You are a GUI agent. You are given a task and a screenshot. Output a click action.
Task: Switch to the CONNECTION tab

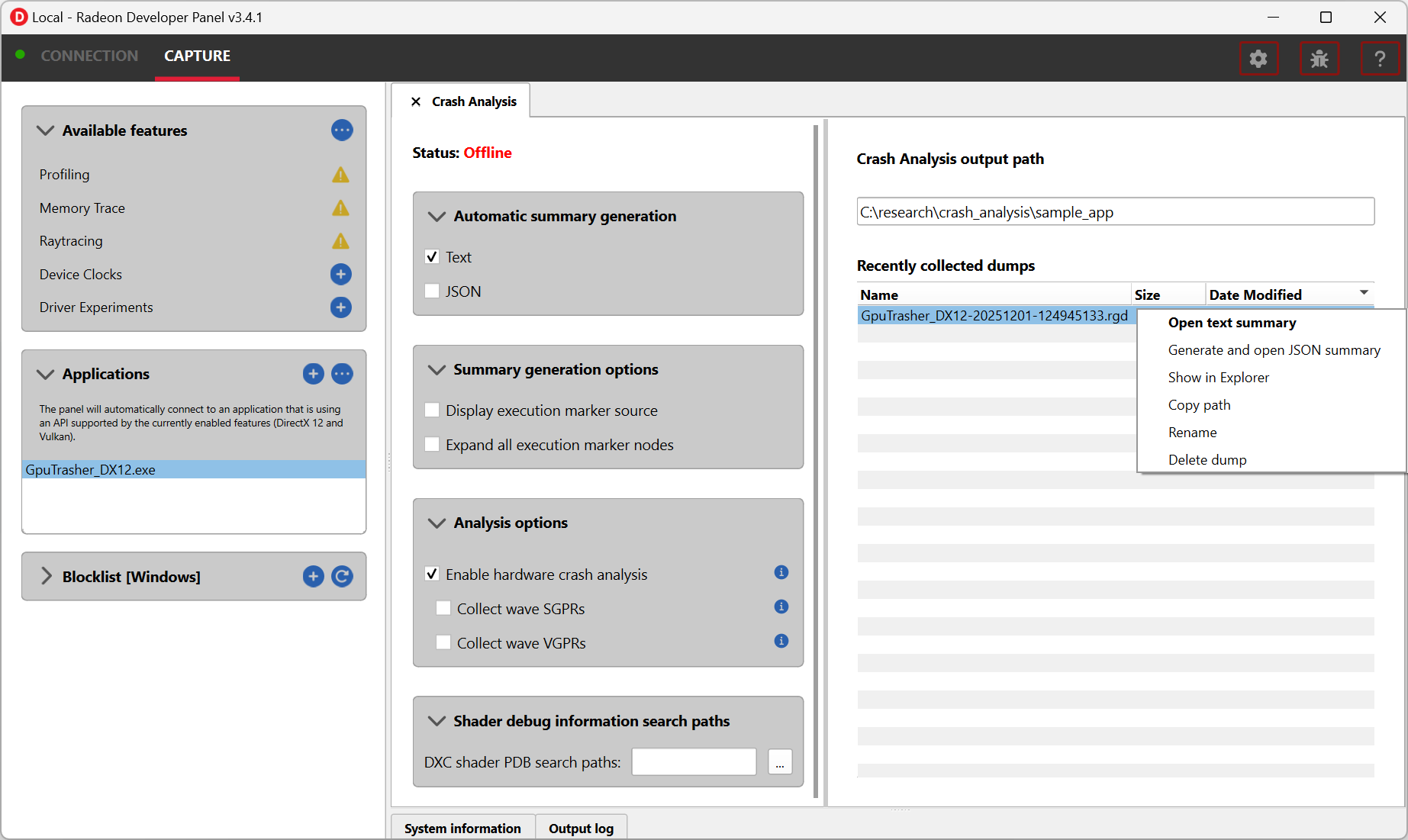(x=89, y=56)
